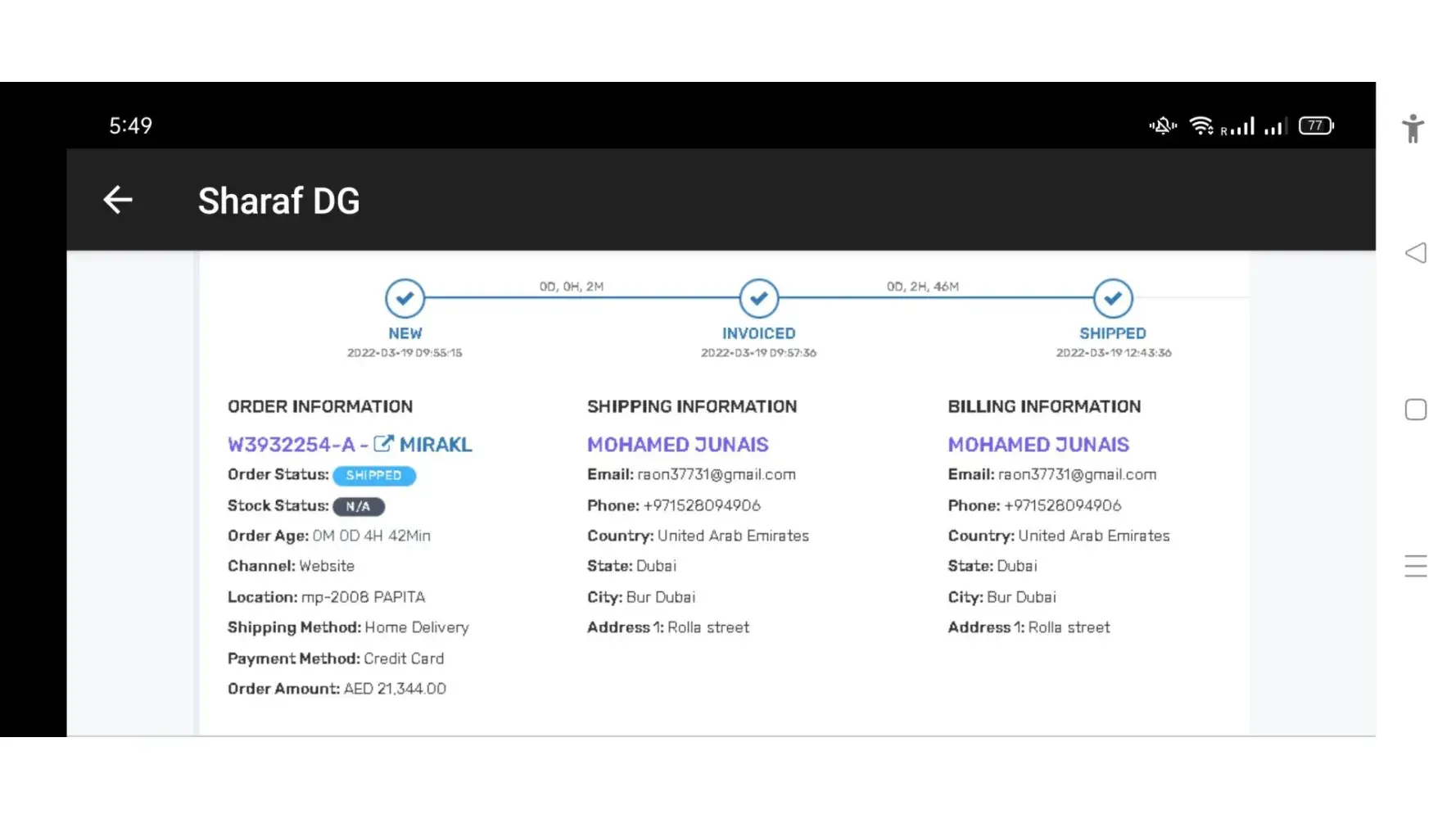The image size is (1456, 819).
Task: Tap the accessibility figure icon
Action: click(1413, 129)
